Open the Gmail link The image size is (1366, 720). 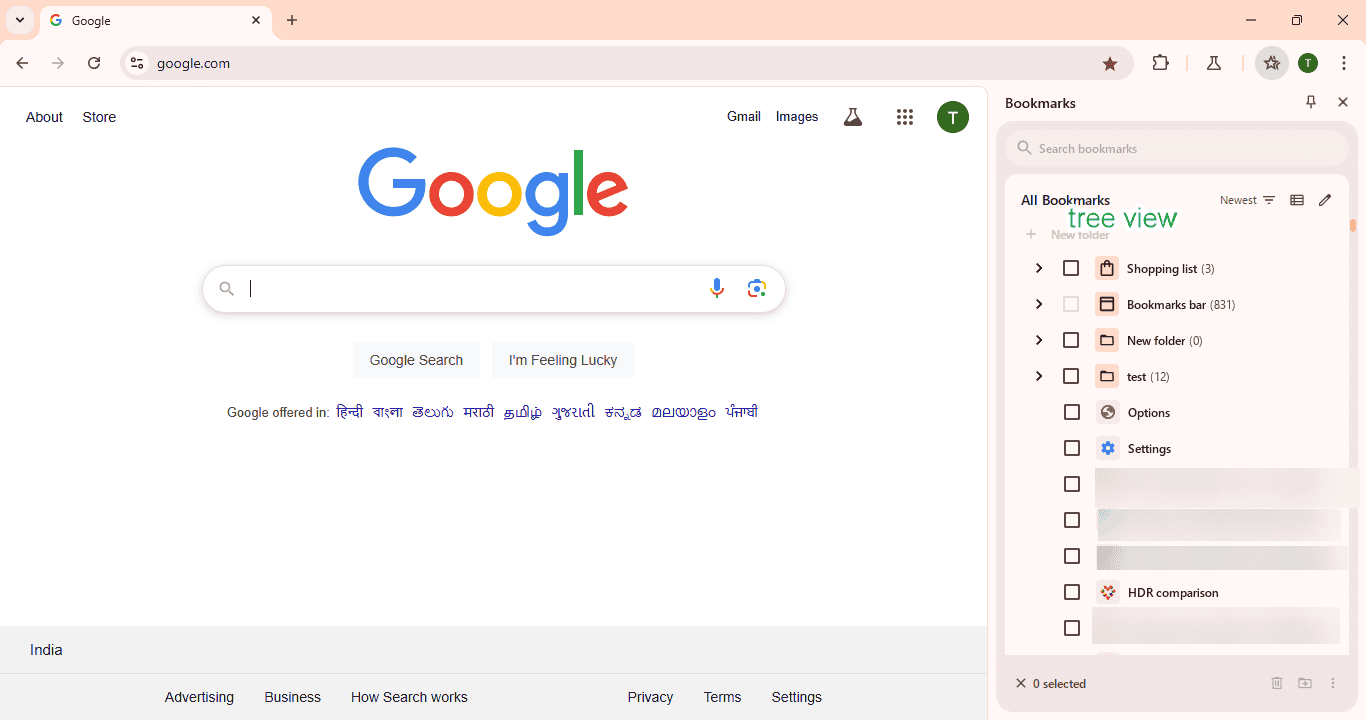(744, 117)
